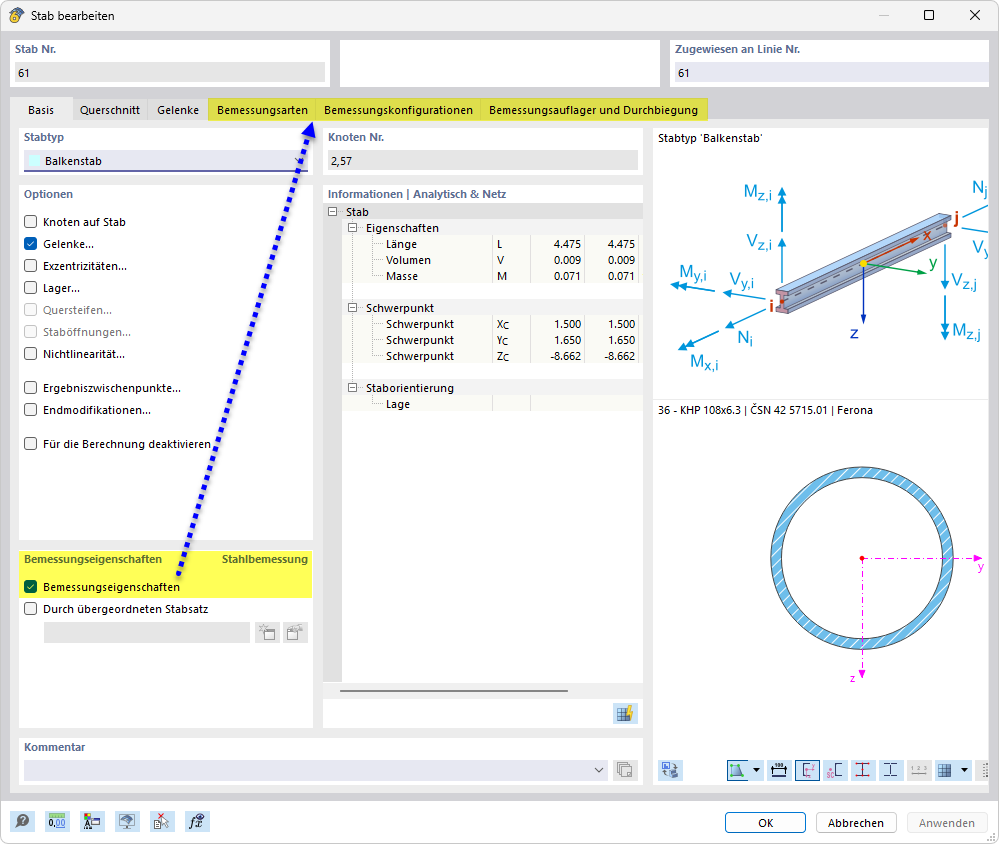
Task: Click the document with red X cursor icon
Action: pyautogui.click(x=161, y=822)
